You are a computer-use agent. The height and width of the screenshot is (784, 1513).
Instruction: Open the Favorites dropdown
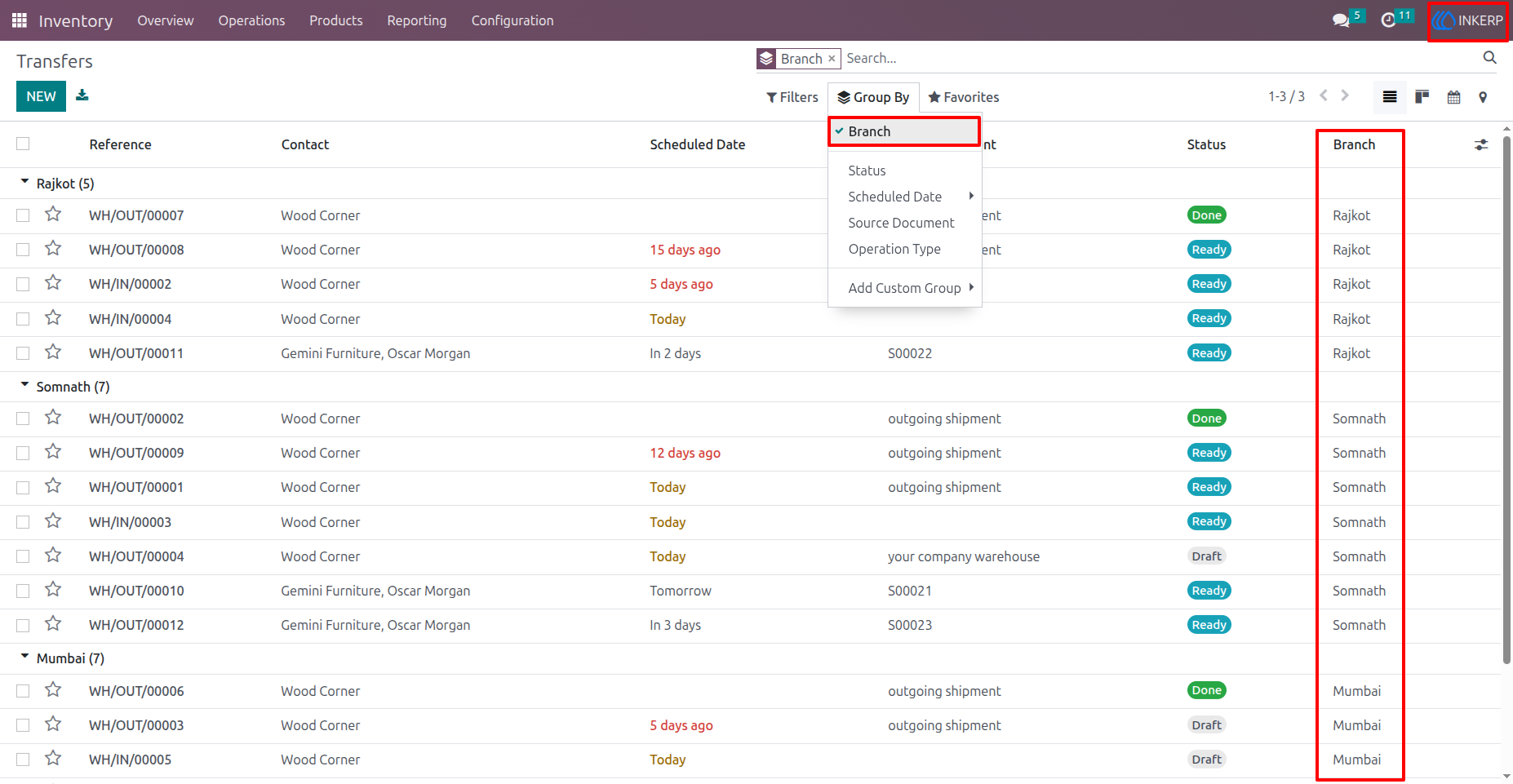[x=964, y=97]
